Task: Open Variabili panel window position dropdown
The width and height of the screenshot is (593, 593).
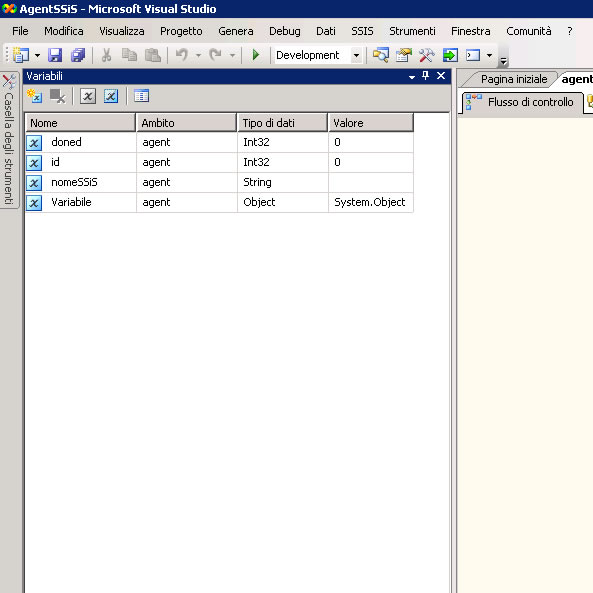Action: [x=412, y=77]
